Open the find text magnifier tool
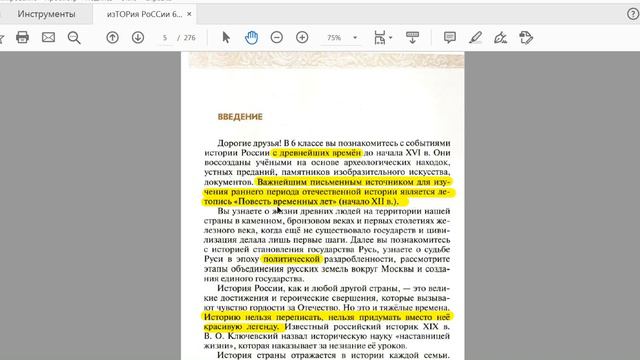This screenshot has height=360, width=640. click(x=74, y=38)
